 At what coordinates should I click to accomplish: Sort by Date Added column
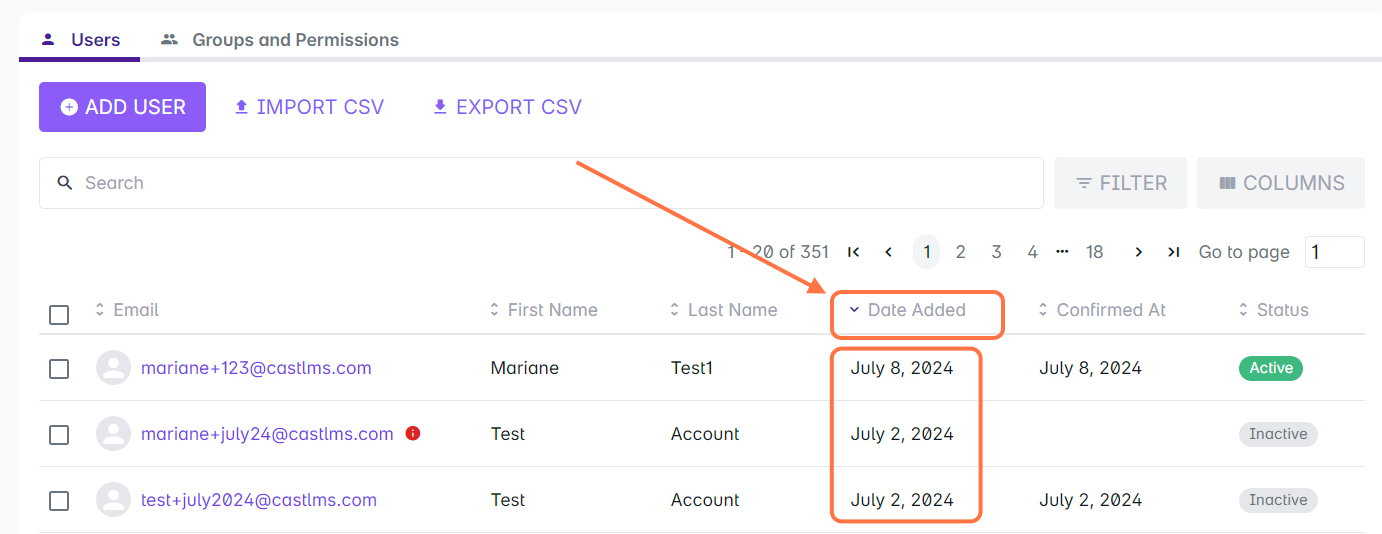(915, 310)
